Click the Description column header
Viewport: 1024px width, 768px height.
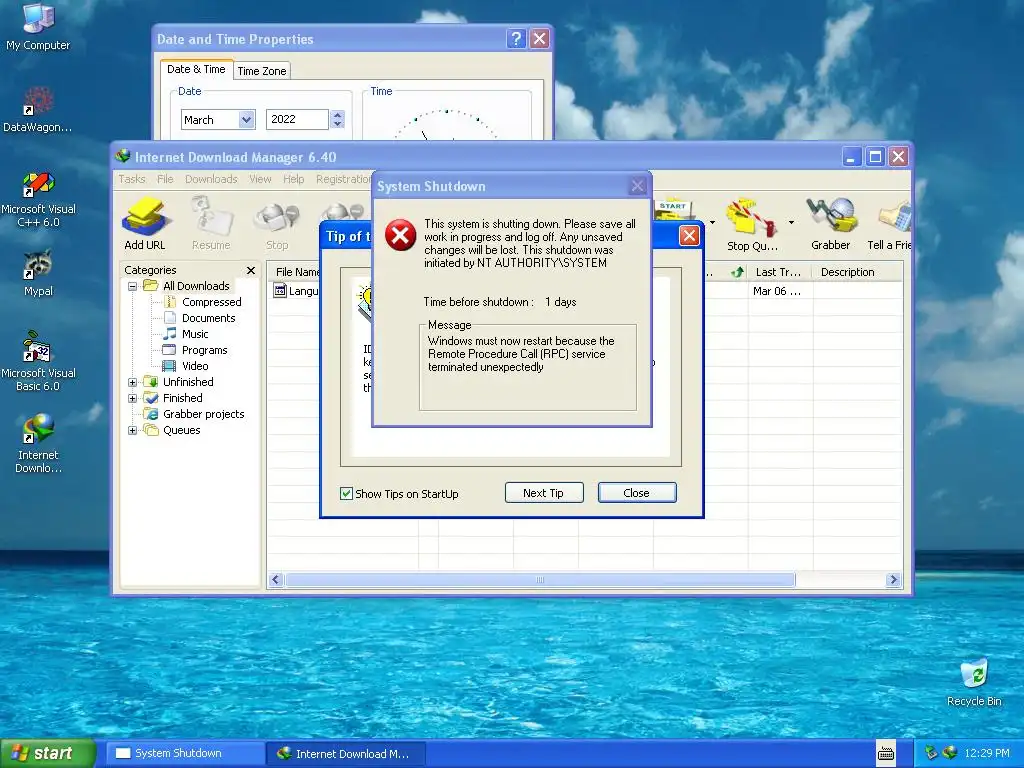(x=857, y=272)
